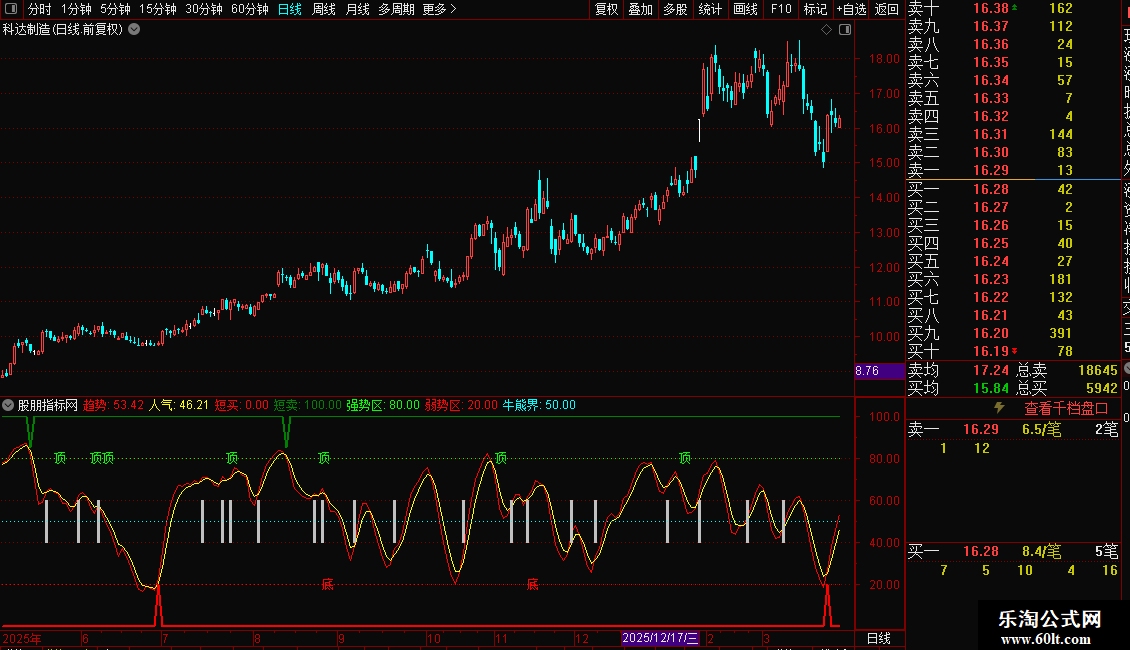Open the 多周期 multi-period view

(x=396, y=9)
